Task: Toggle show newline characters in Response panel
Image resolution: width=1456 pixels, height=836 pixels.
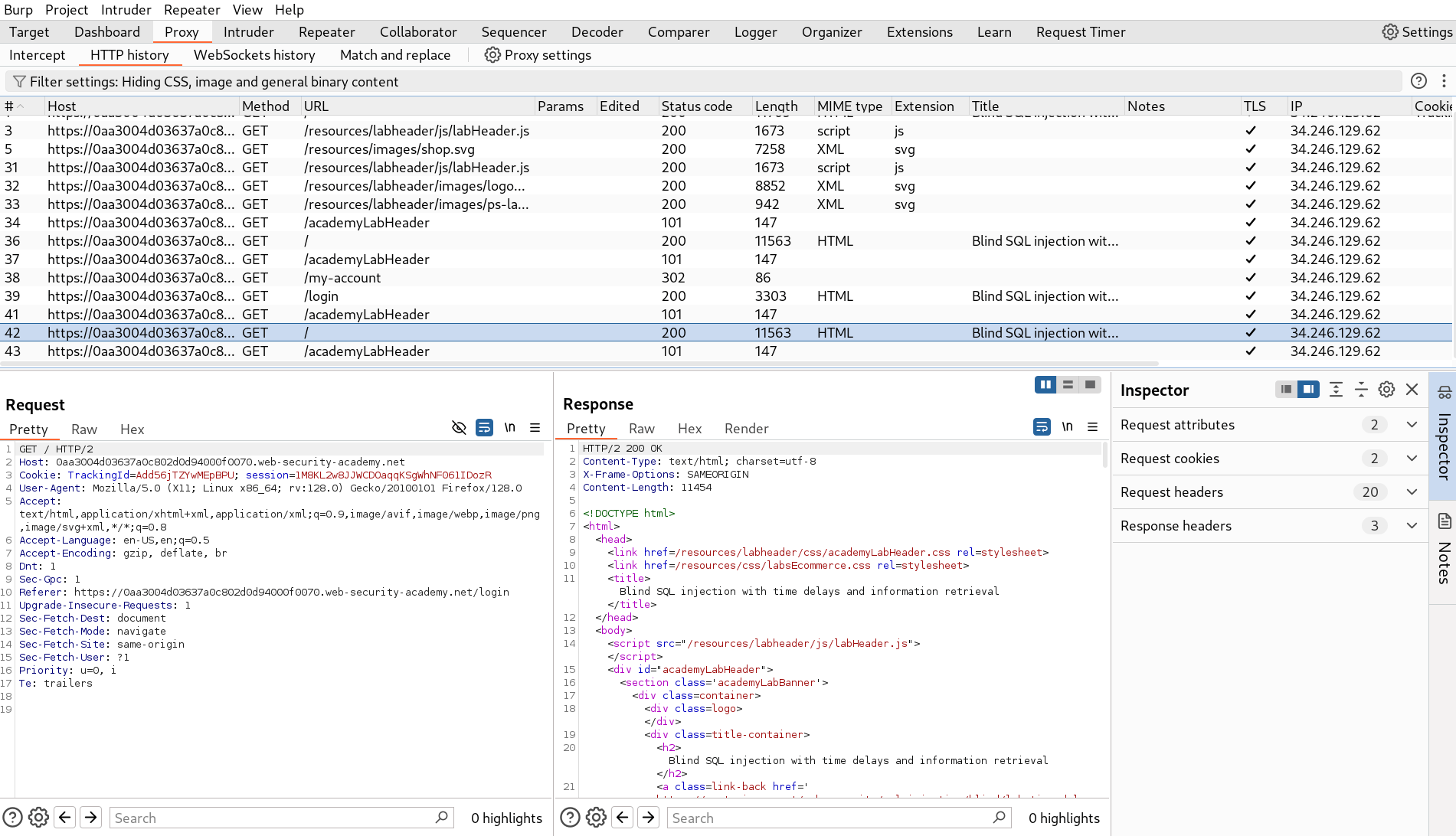Action: pyautogui.click(x=1068, y=426)
